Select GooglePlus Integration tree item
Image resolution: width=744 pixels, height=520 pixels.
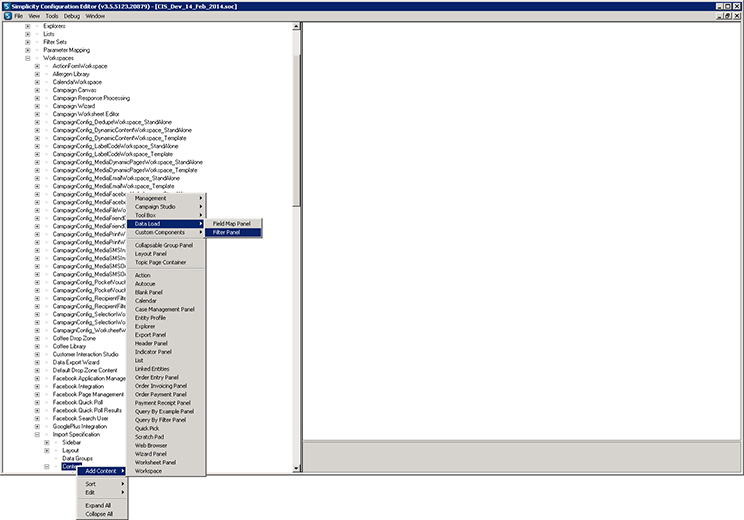pos(80,427)
